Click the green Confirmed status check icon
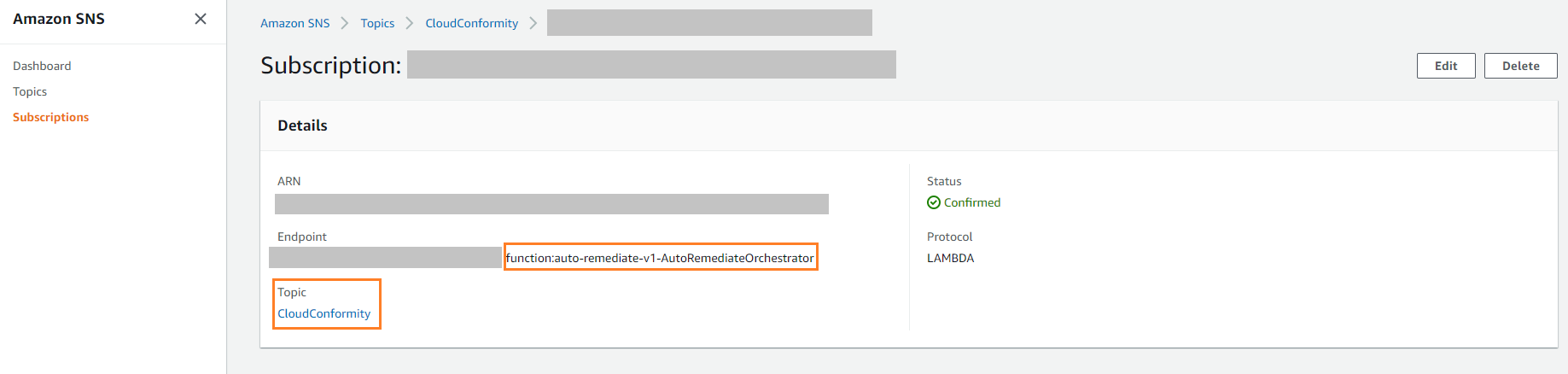 point(933,202)
